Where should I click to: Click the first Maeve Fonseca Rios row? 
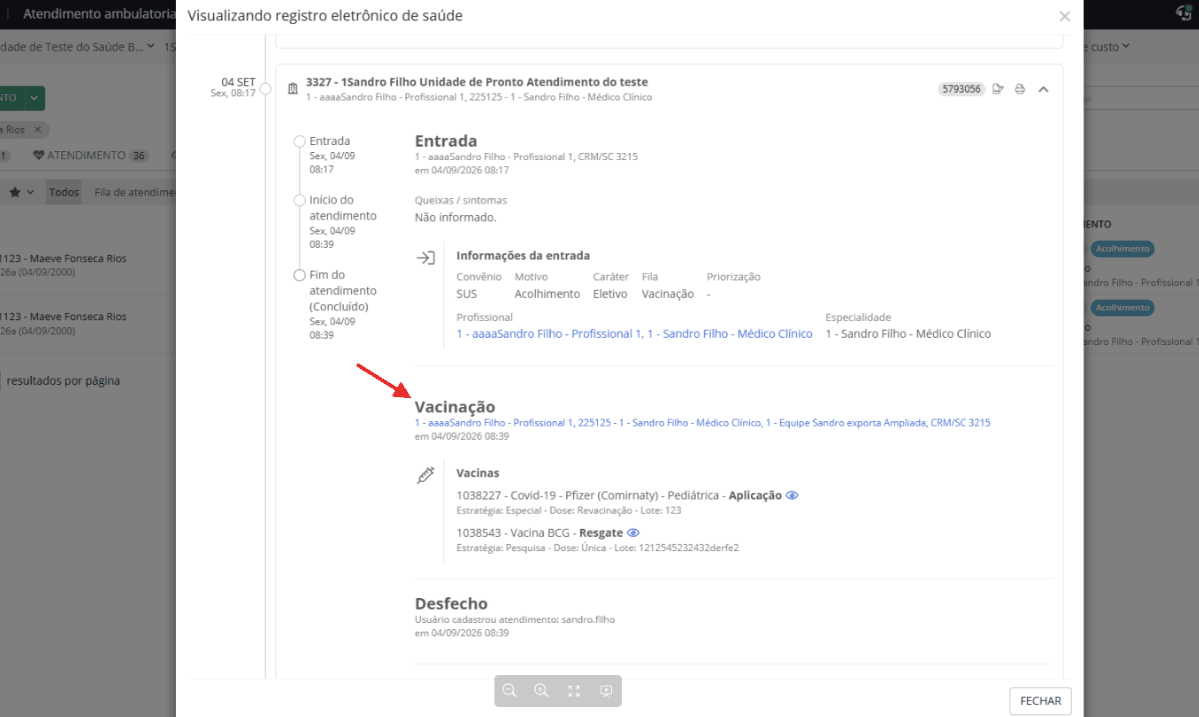pyautogui.click(x=88, y=265)
